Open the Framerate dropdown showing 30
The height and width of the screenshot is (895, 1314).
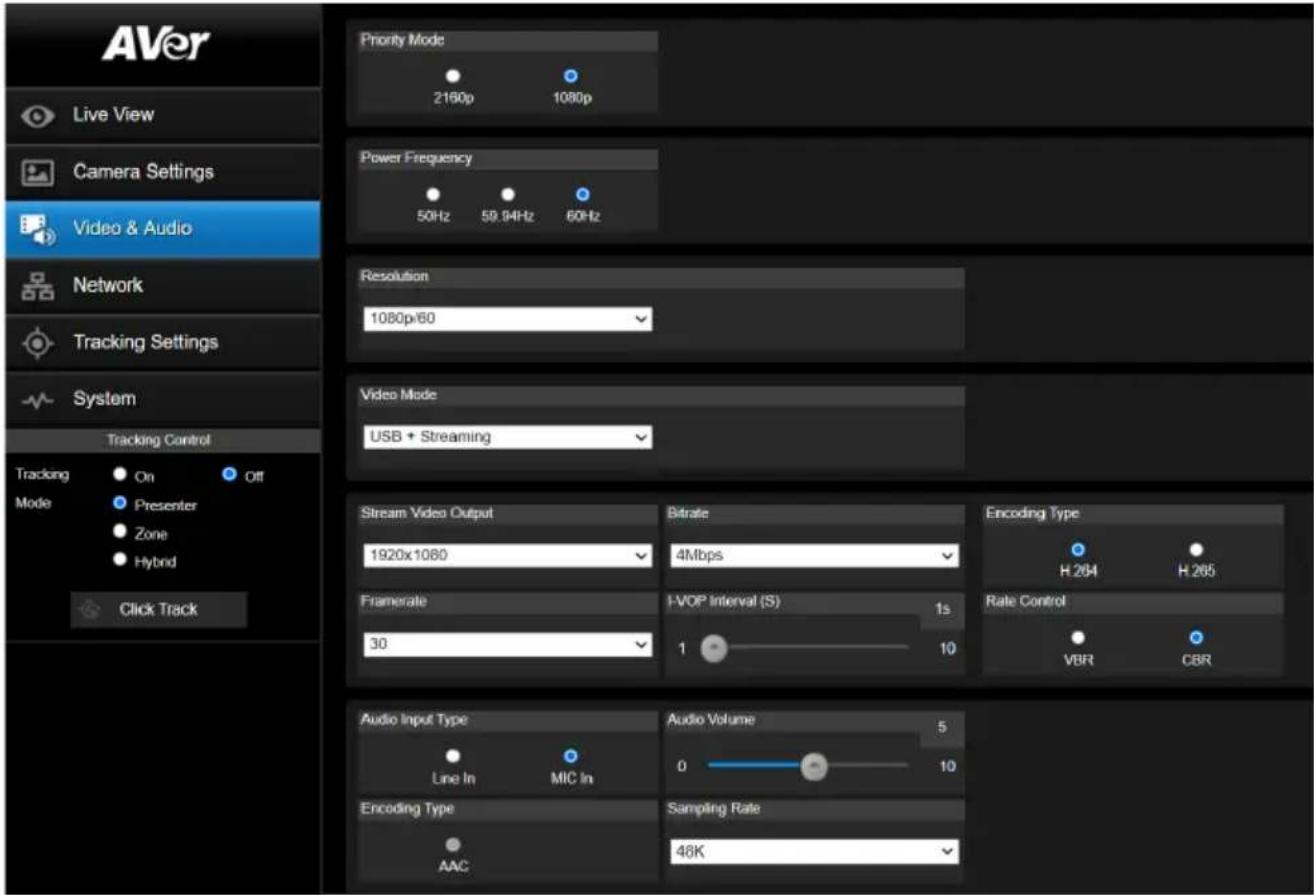pos(507,645)
